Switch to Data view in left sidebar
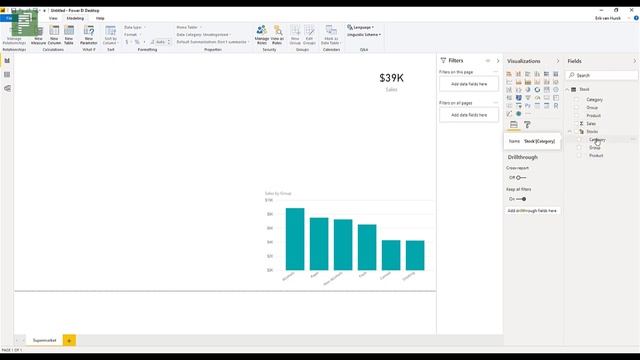The image size is (640, 360). tap(7, 75)
